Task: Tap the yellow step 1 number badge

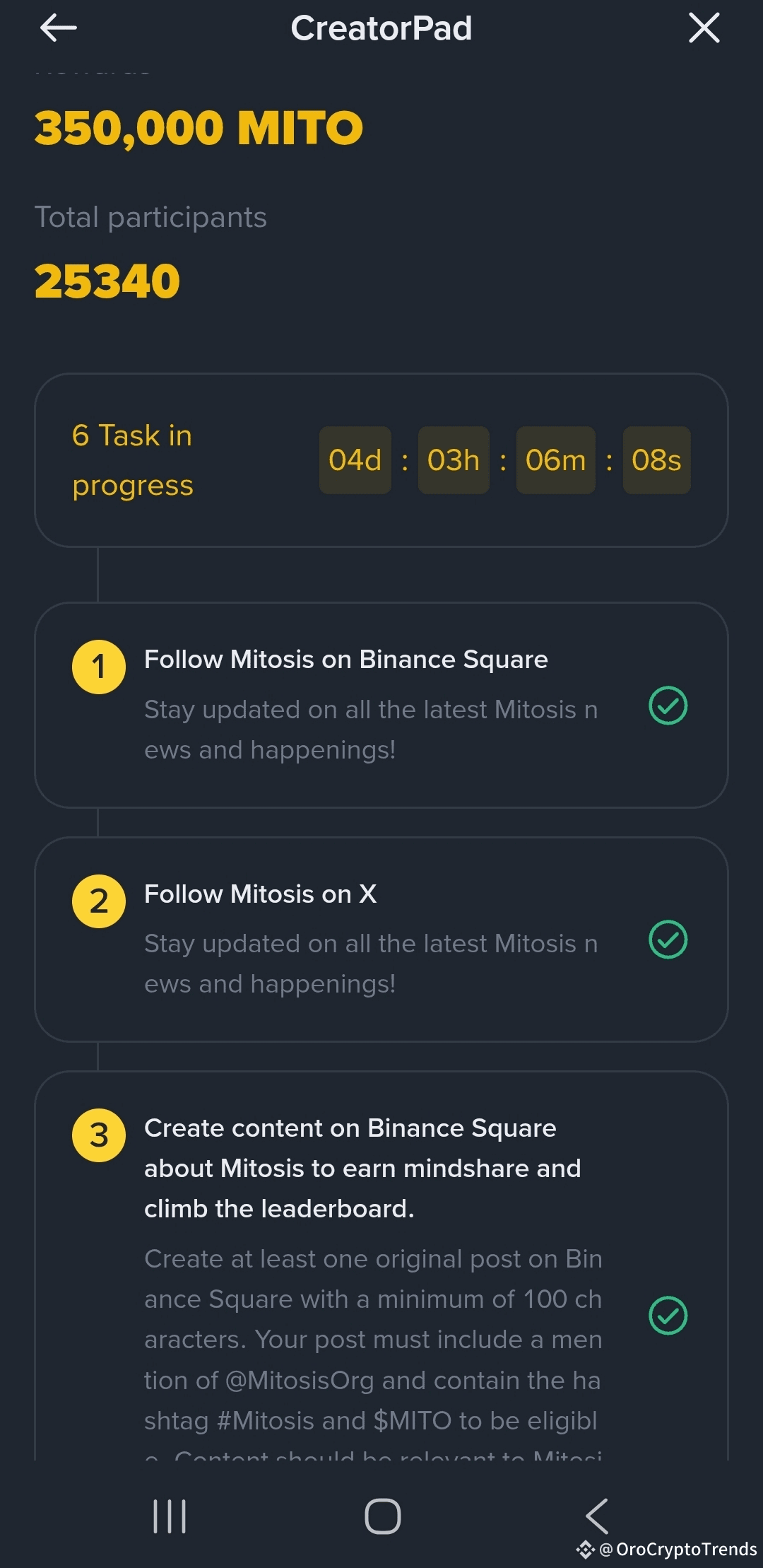Action: tap(99, 667)
